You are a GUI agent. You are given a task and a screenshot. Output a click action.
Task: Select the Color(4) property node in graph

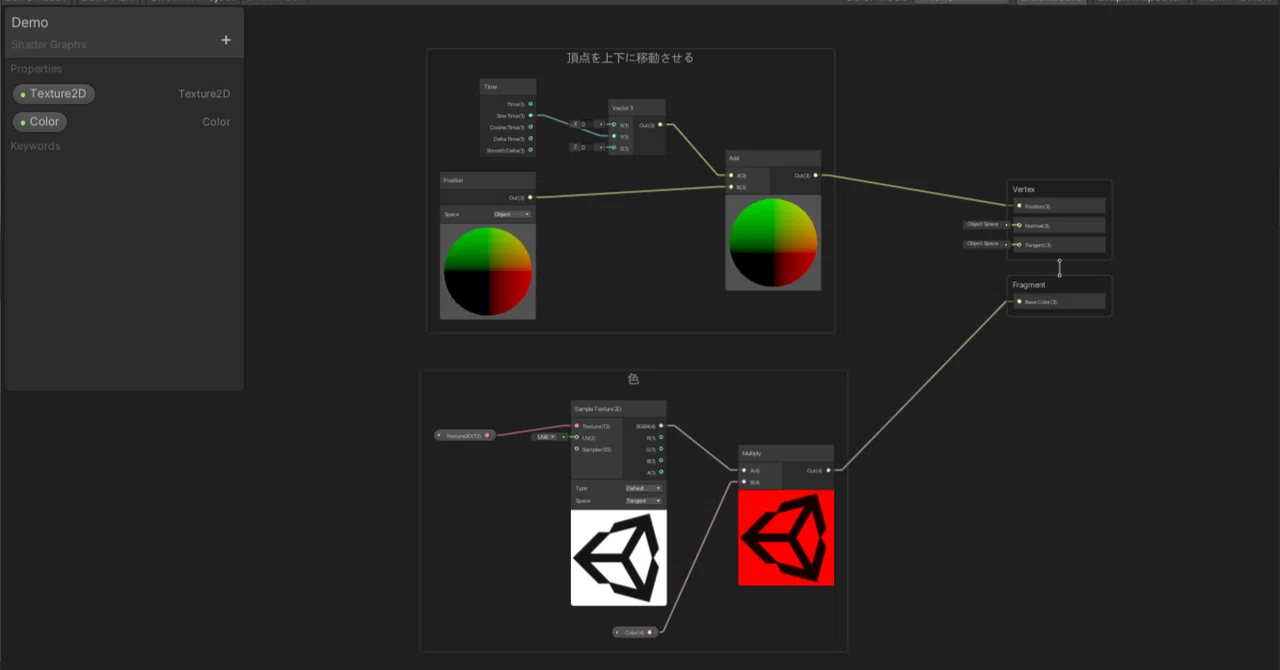(635, 632)
